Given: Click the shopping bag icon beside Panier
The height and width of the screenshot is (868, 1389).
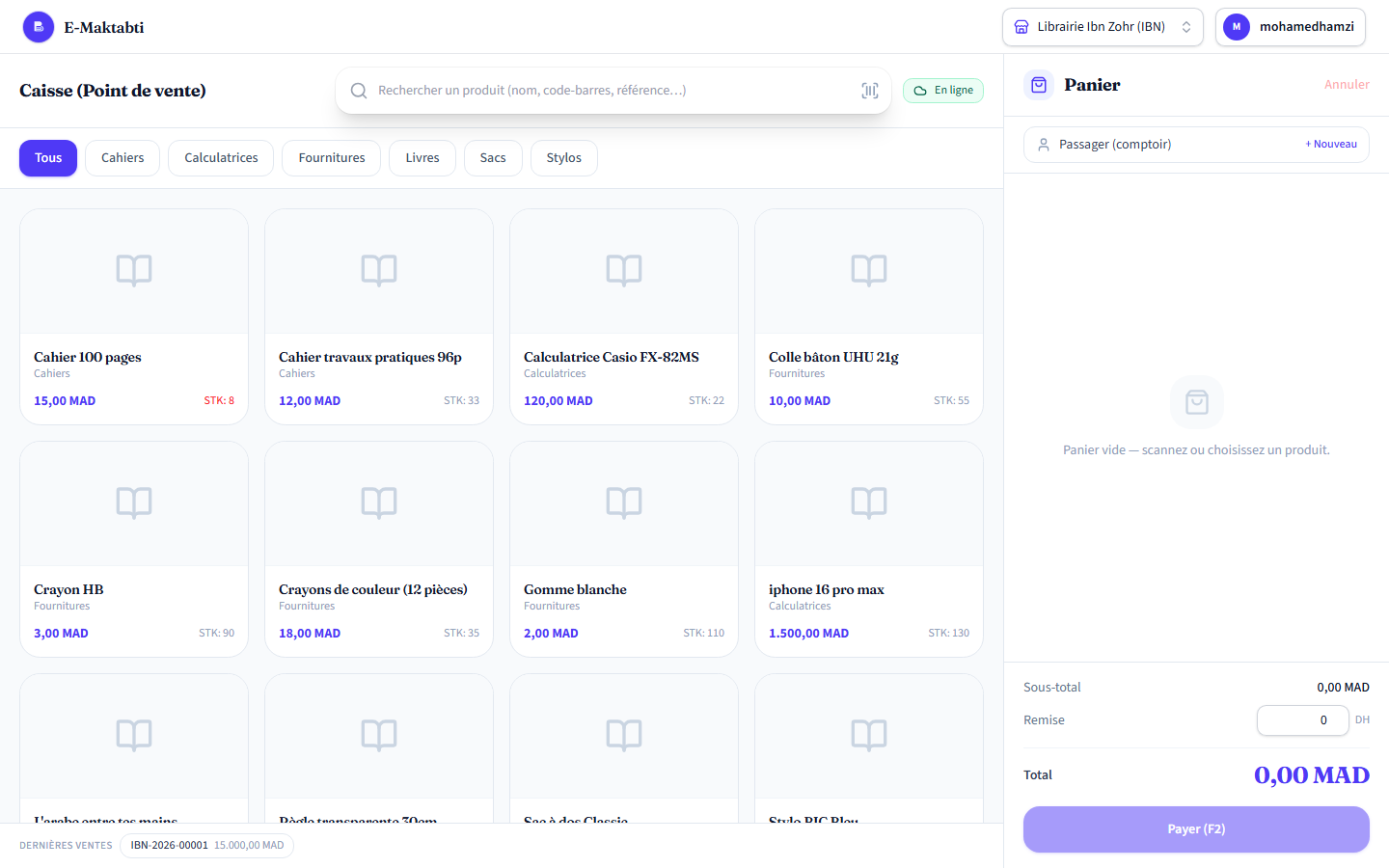Looking at the screenshot, I should [1039, 85].
